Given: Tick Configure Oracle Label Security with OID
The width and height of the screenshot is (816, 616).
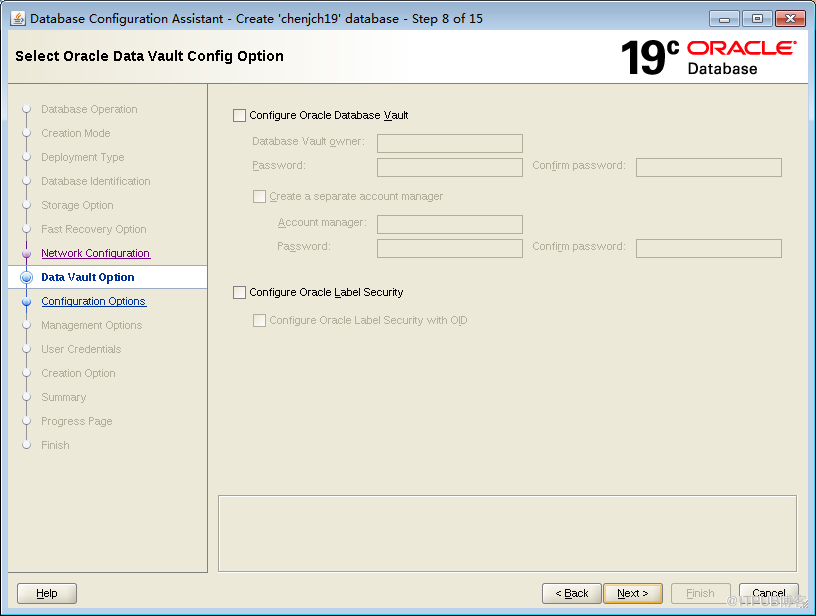Looking at the screenshot, I should coord(259,320).
